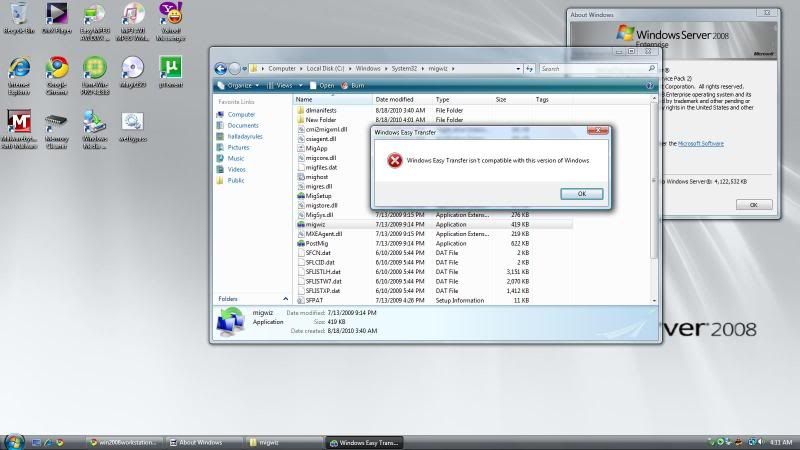The image size is (800, 450).
Task: Click the Burn toolbar button
Action: point(353,86)
